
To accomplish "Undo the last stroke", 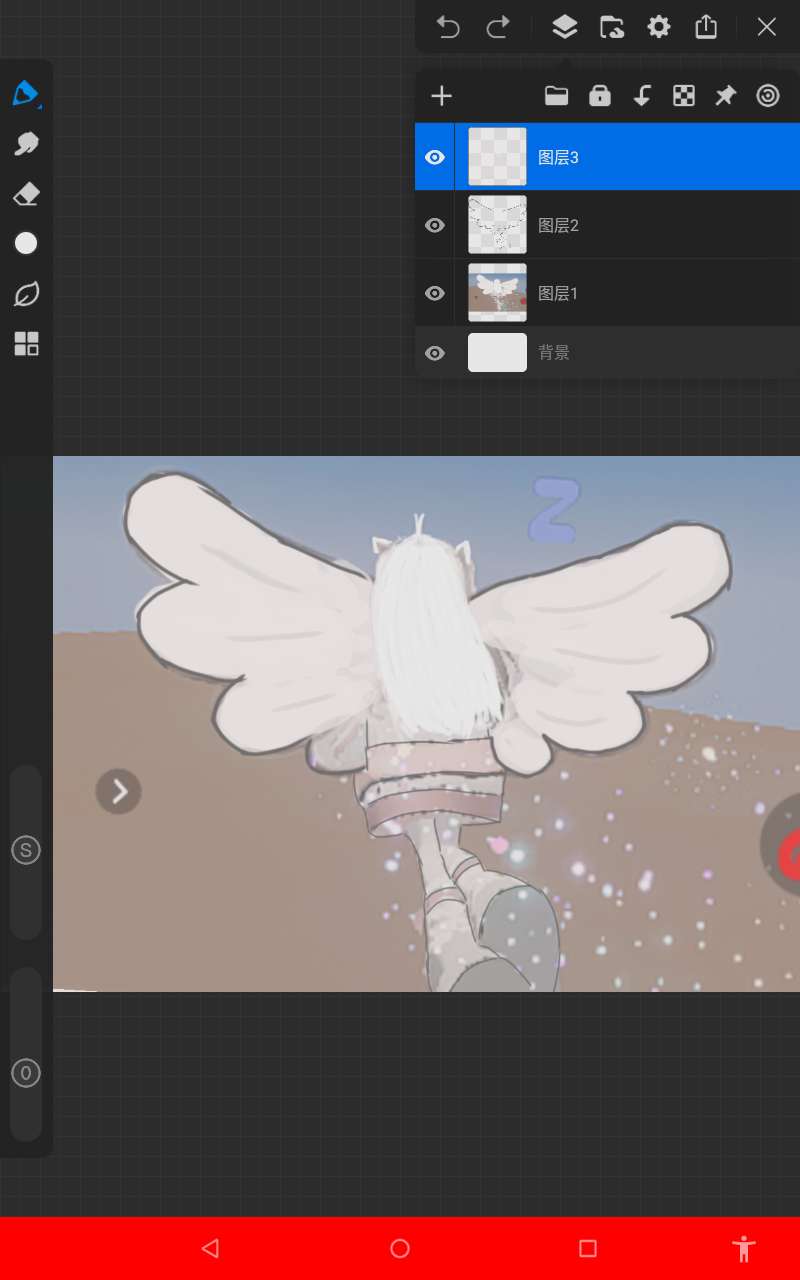I will pos(448,27).
